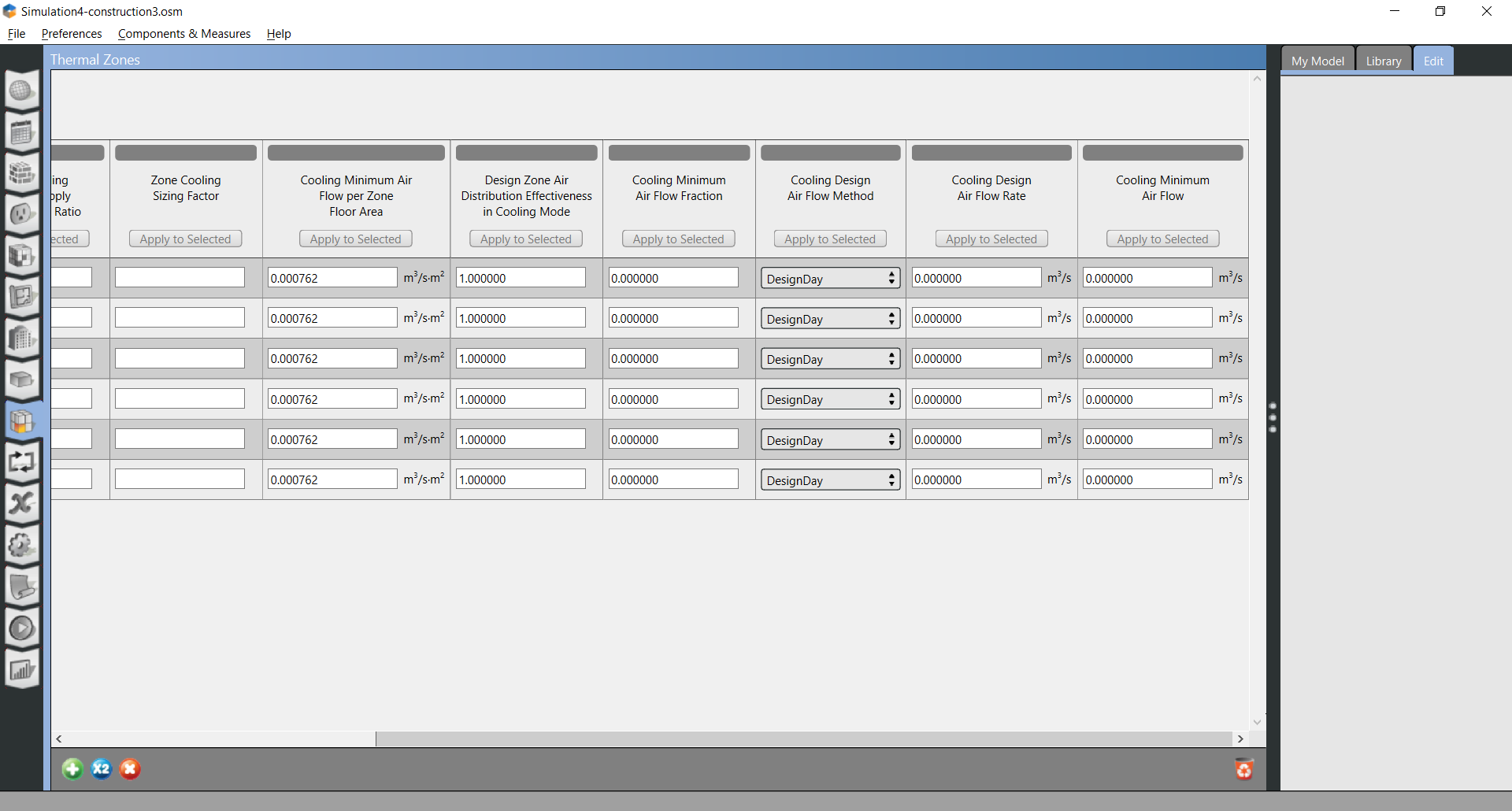Open the Spaces tab icon
Screen dimensions: 1512x811
point(22,380)
